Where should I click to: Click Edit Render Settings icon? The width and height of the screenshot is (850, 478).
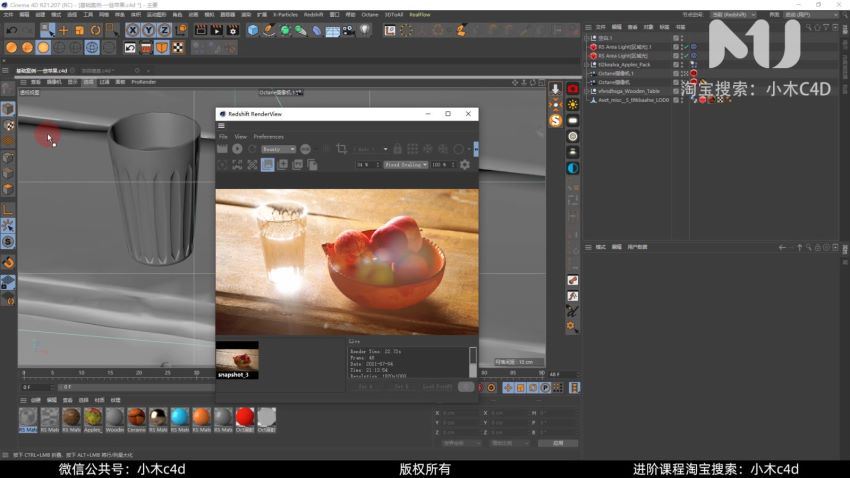(x=233, y=30)
